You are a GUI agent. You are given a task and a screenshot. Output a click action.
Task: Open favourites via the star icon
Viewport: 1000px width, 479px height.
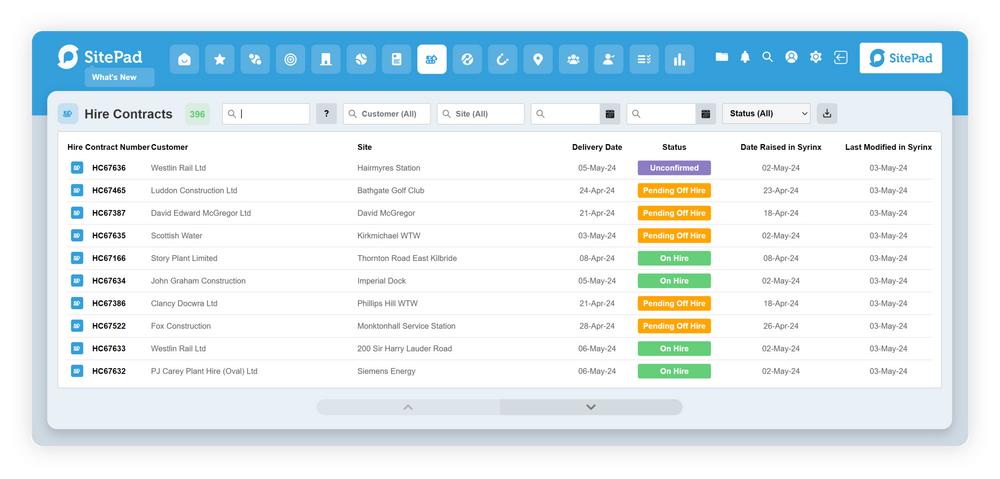[220, 60]
